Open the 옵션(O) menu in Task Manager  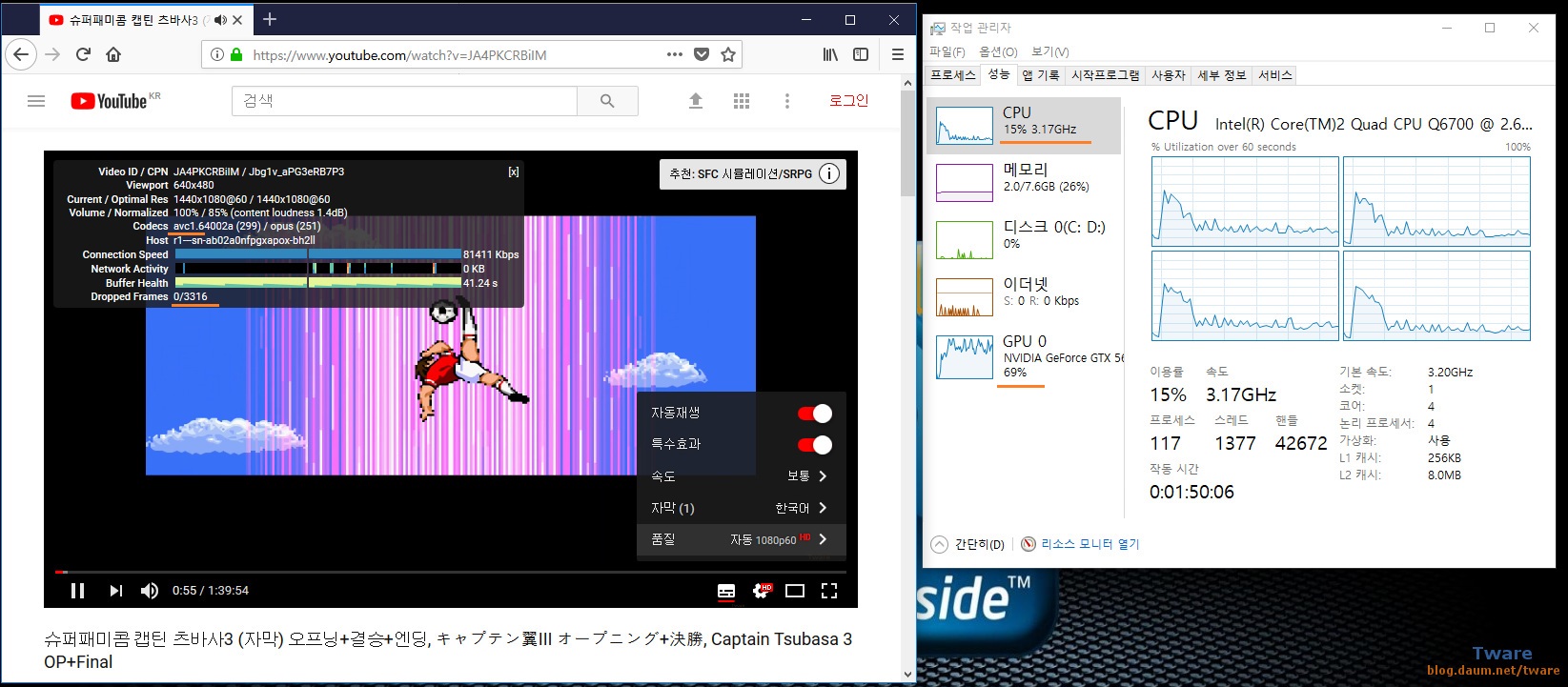998,51
